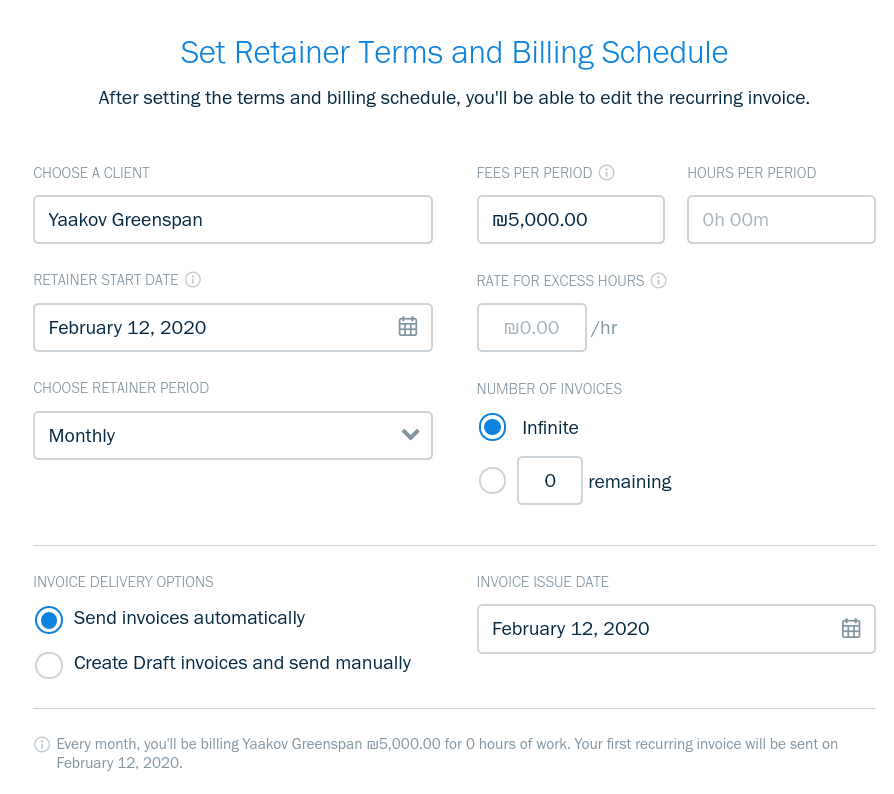Click the Hours Per Period input

(781, 220)
